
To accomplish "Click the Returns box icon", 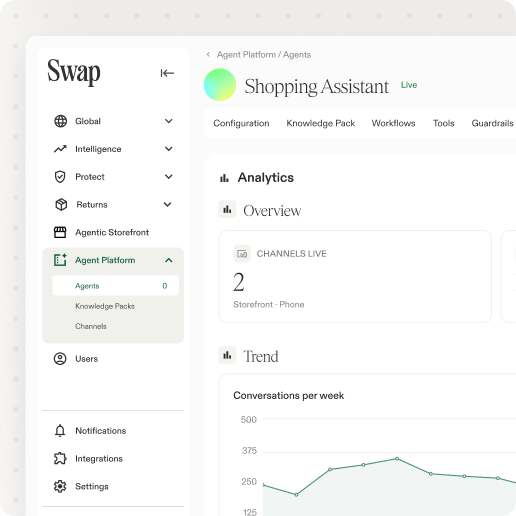I will (x=61, y=204).
